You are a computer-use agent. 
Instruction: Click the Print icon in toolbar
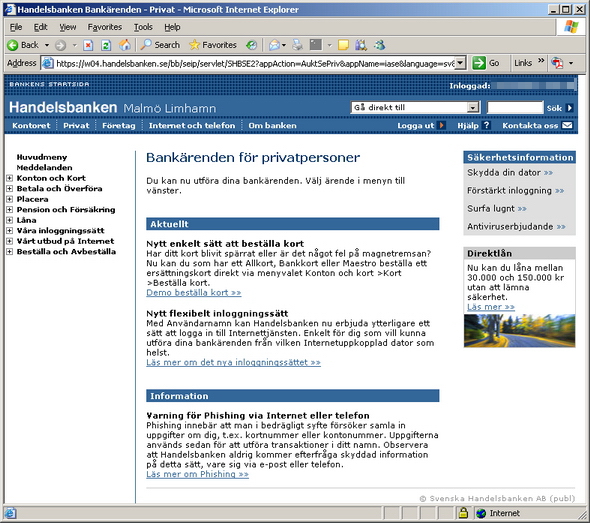[x=297, y=45]
